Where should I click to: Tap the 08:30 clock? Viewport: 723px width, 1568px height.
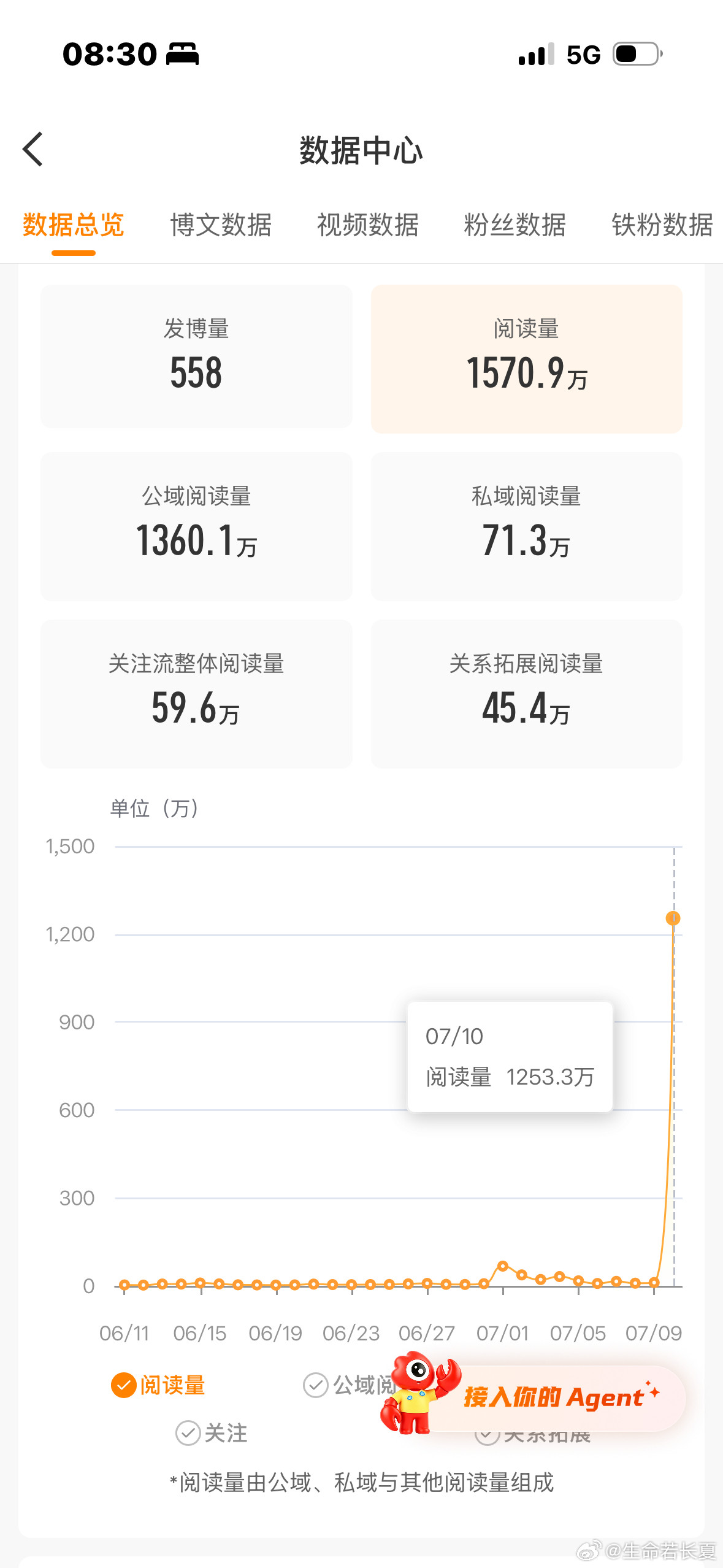coord(110,54)
